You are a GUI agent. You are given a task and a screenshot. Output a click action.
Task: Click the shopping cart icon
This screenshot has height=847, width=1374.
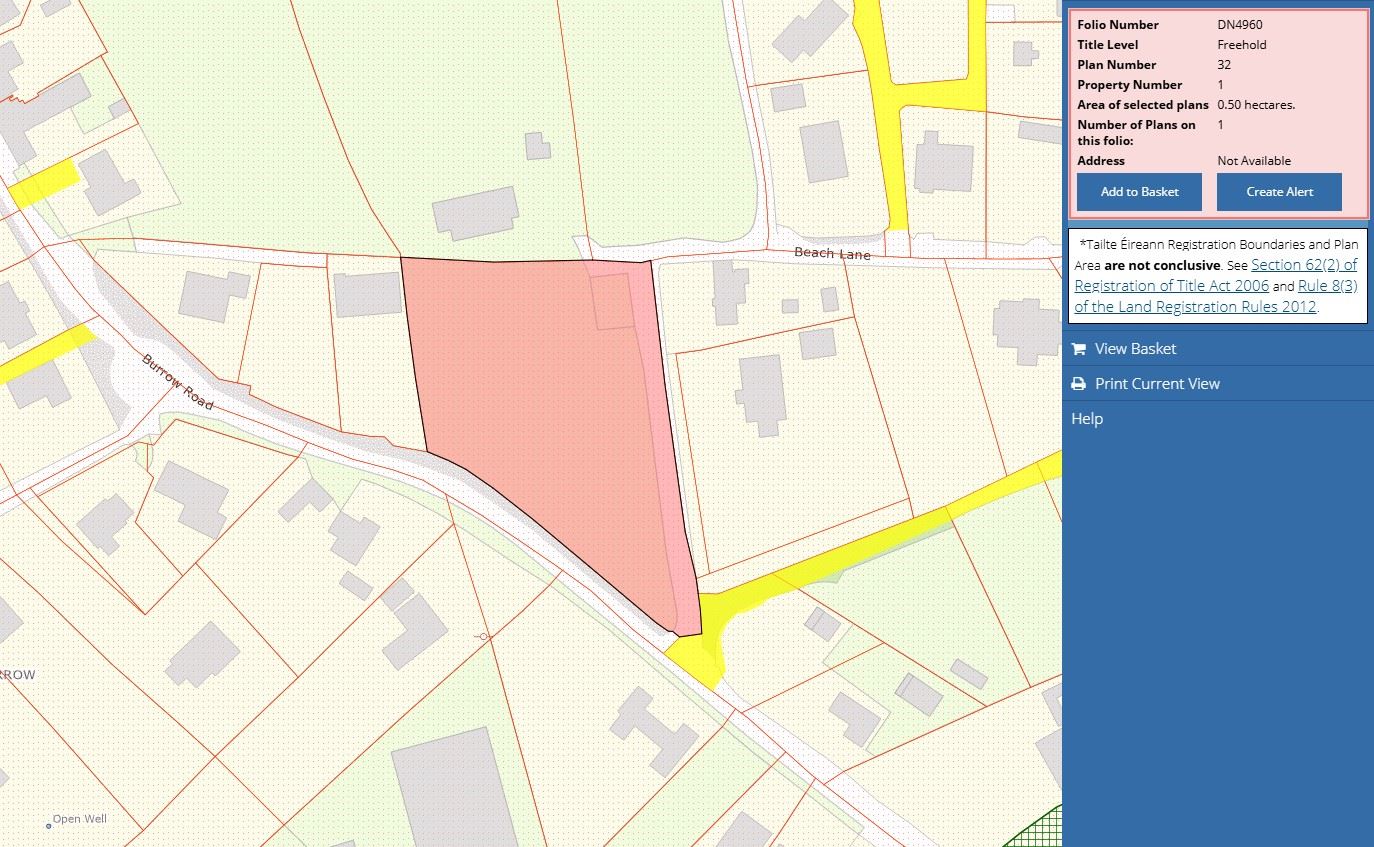1078,348
